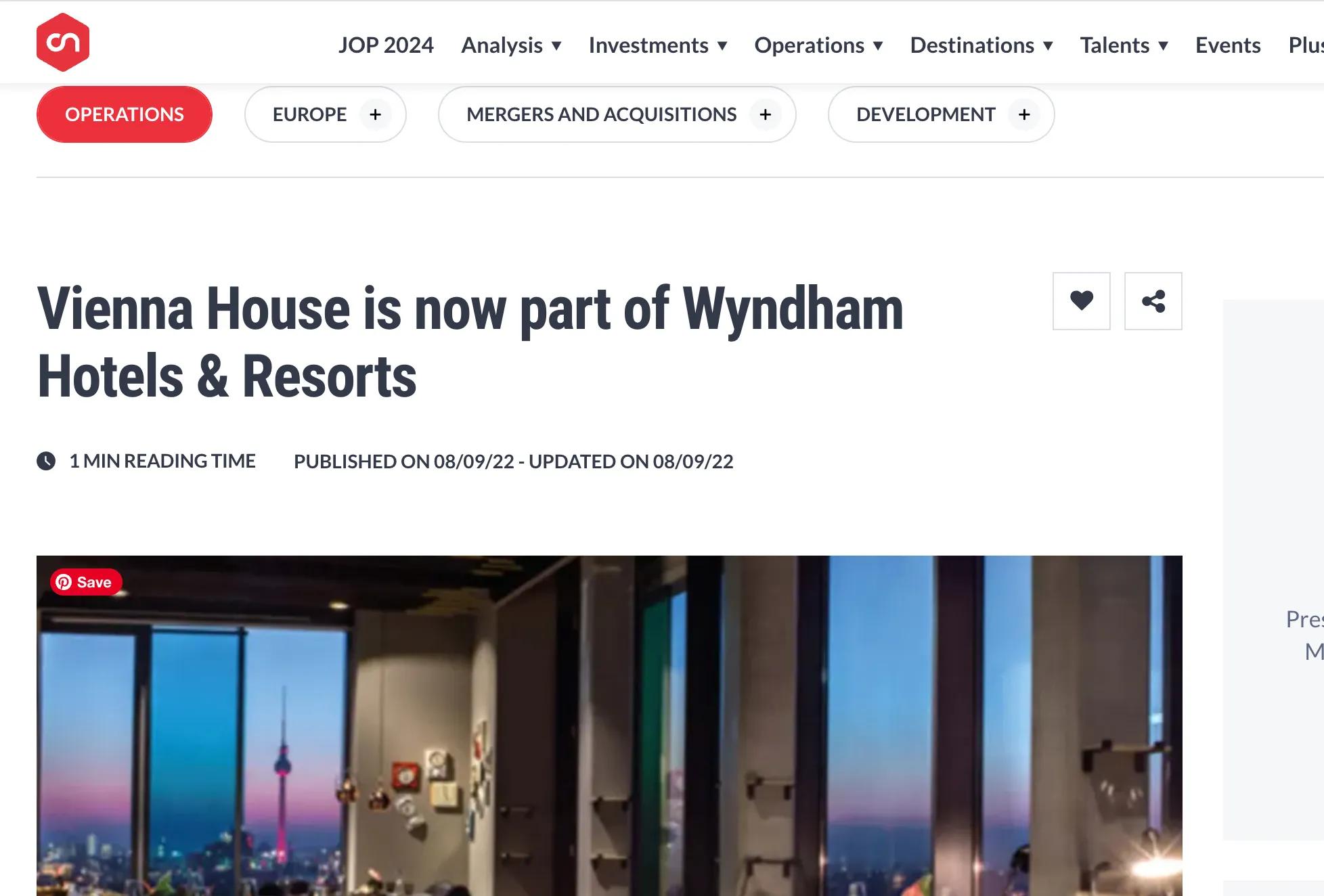Click the red hexagon site logo
1324x896 pixels.
coord(63,43)
